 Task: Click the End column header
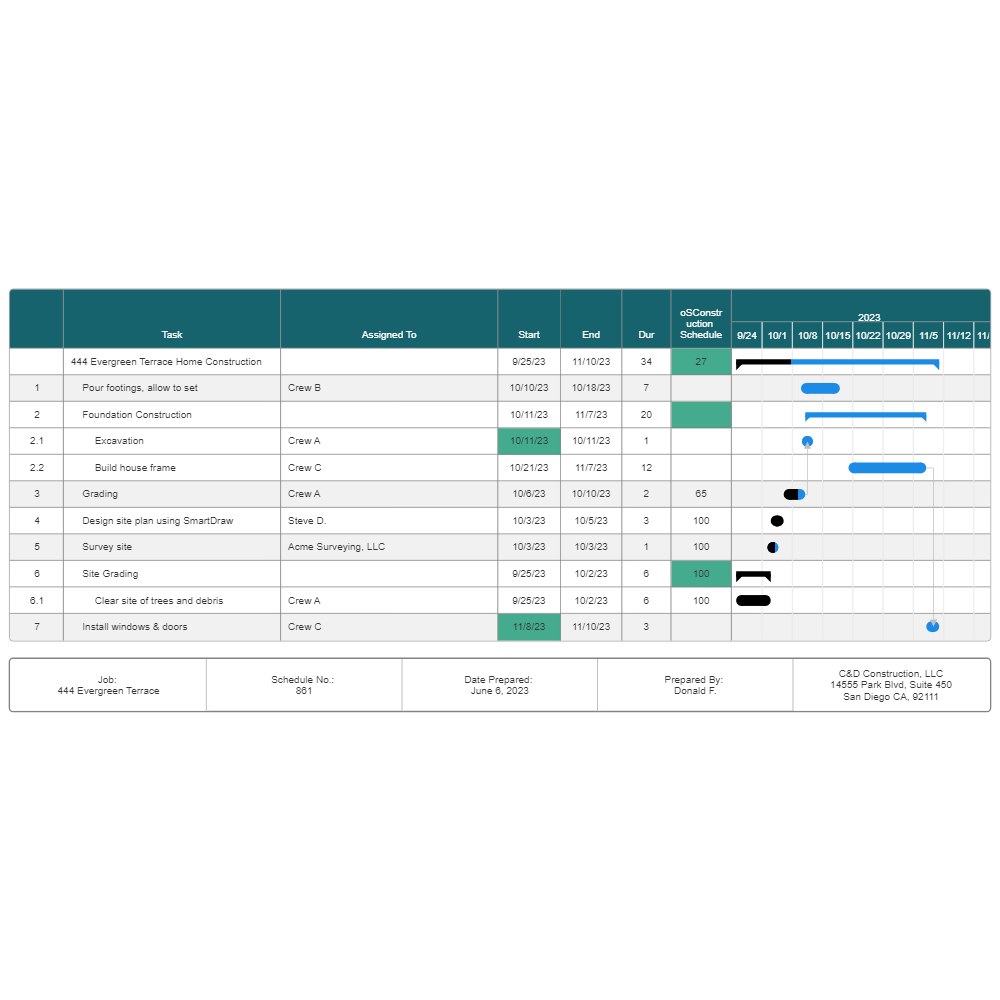[x=591, y=319]
